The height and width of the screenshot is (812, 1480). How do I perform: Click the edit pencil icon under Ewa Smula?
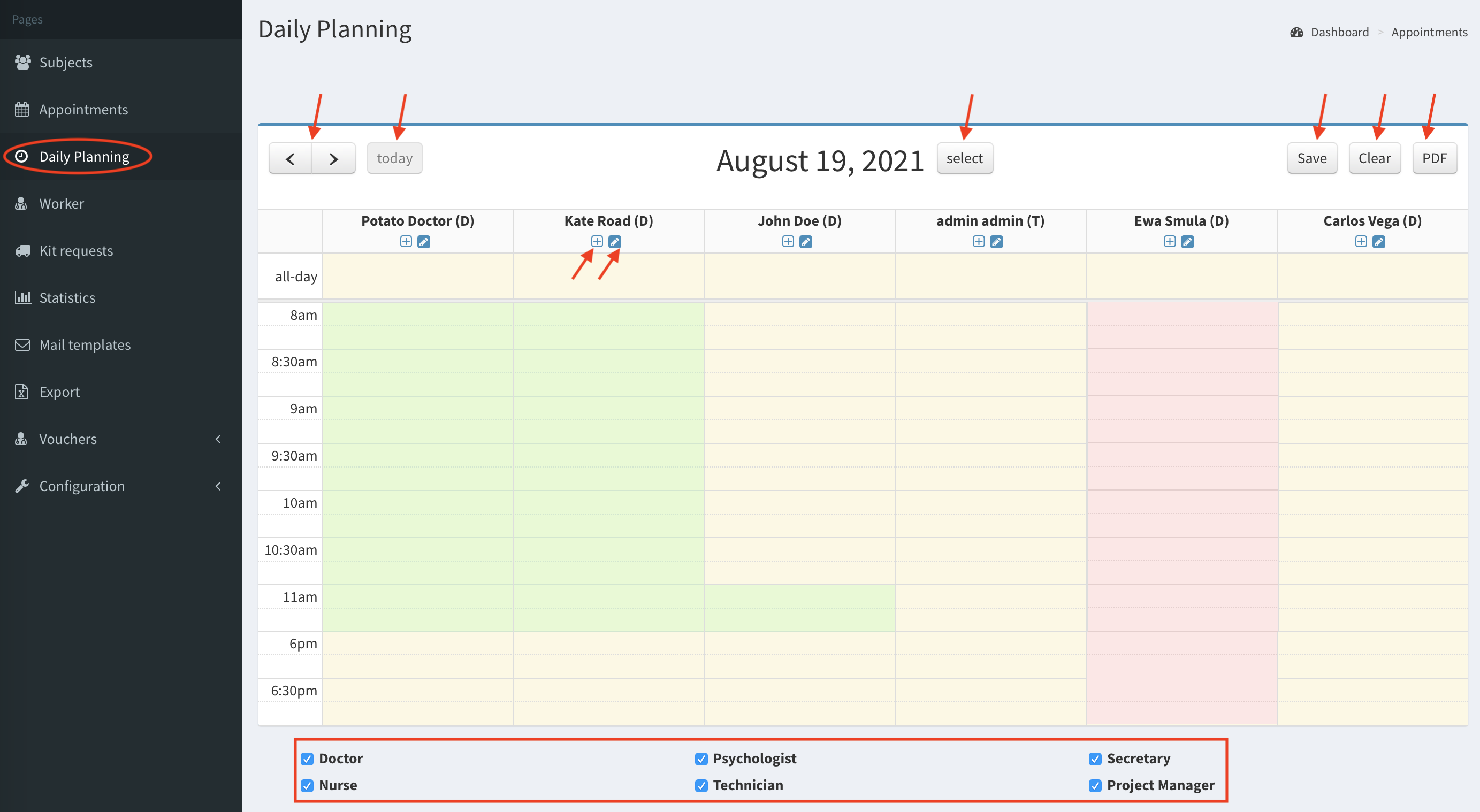(x=1187, y=242)
